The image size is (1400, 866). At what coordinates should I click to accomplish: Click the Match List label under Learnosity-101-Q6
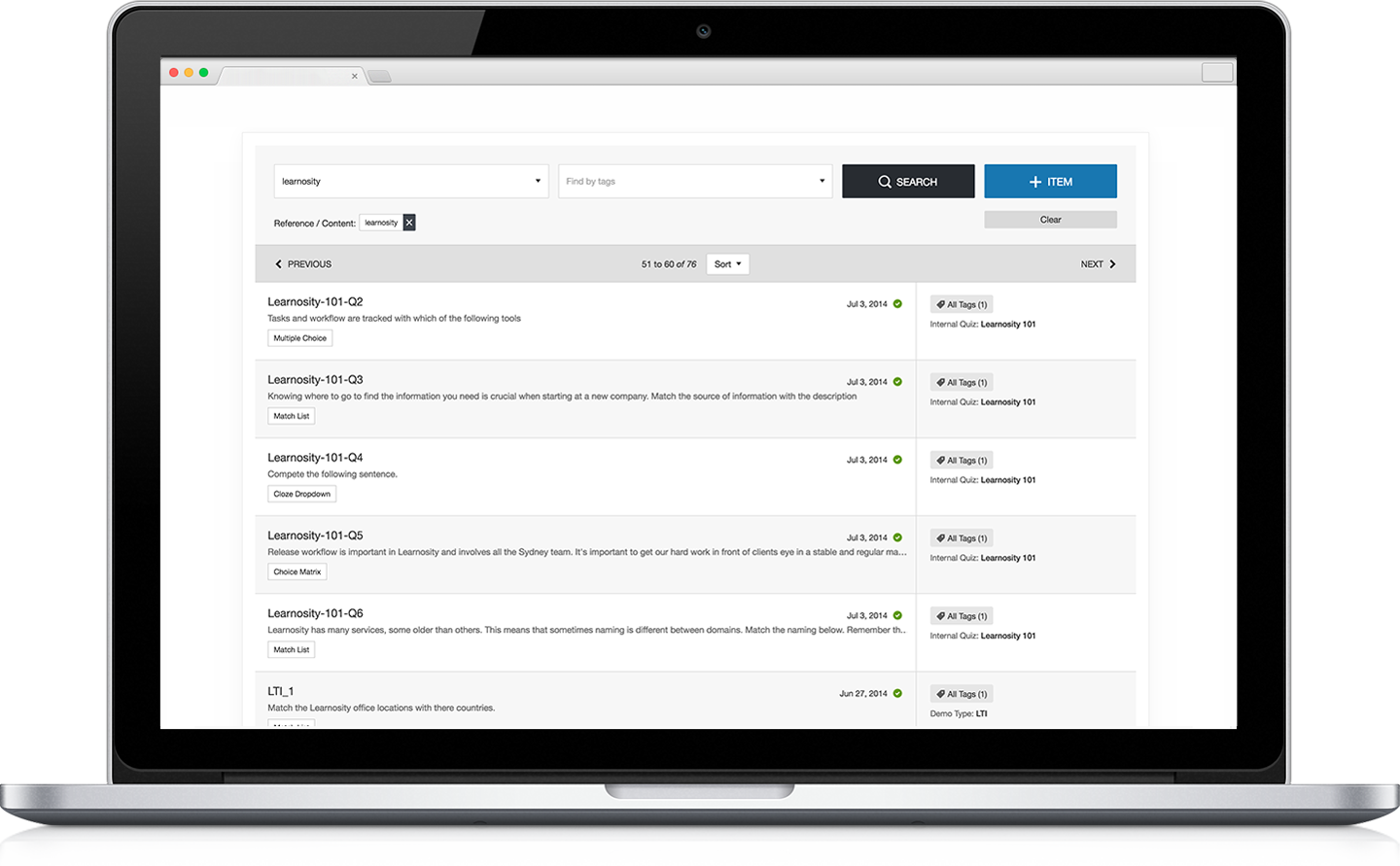(x=292, y=649)
